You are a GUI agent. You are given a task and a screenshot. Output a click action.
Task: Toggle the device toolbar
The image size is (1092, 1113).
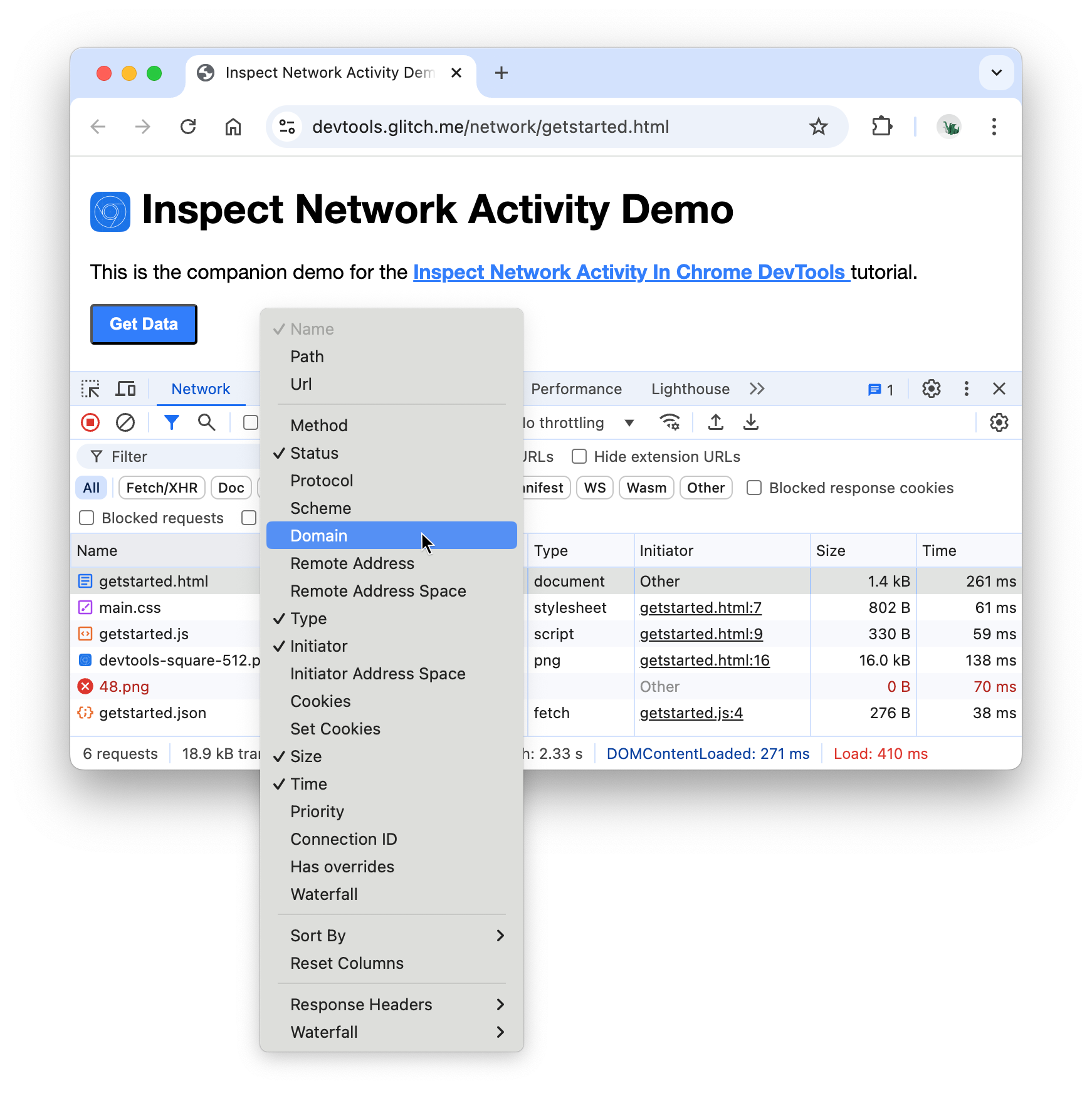click(125, 389)
